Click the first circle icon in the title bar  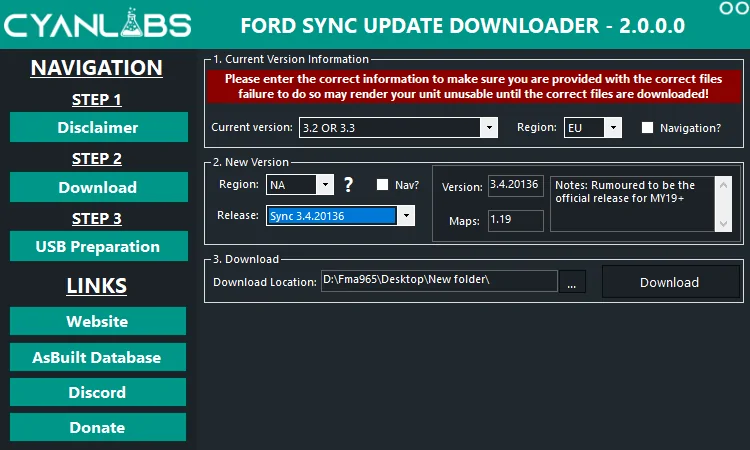tap(726, 8)
